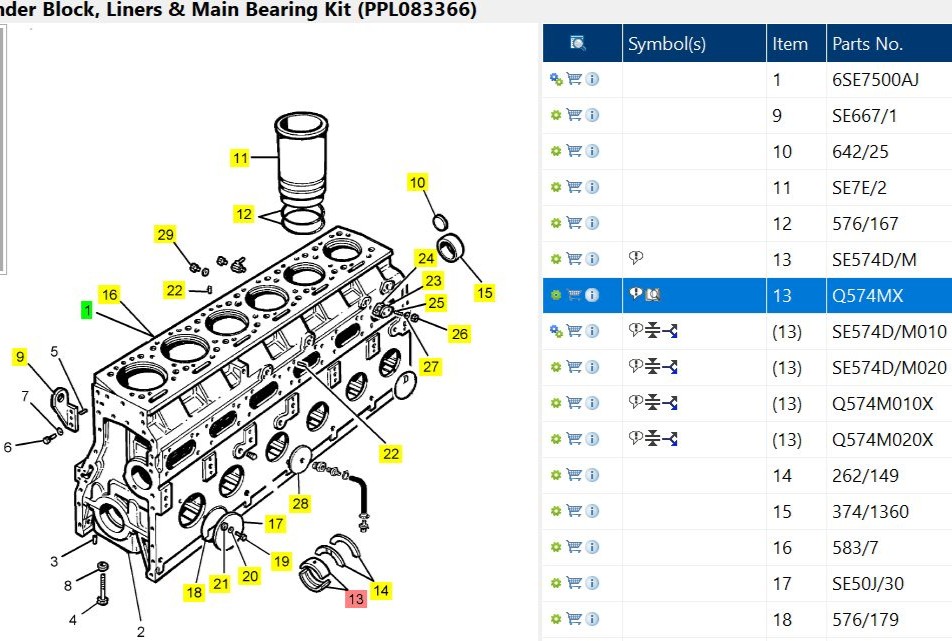This screenshot has height=641, width=952.
Task: Click the branch arrow symbol for Q574M010X
Action: tap(670, 403)
